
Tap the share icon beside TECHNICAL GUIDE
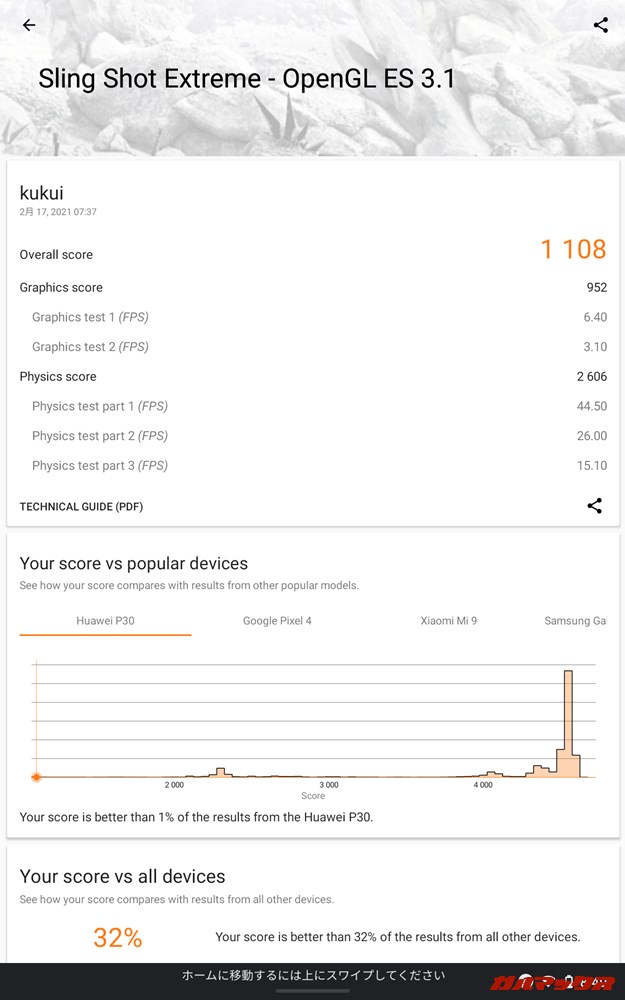tap(595, 506)
